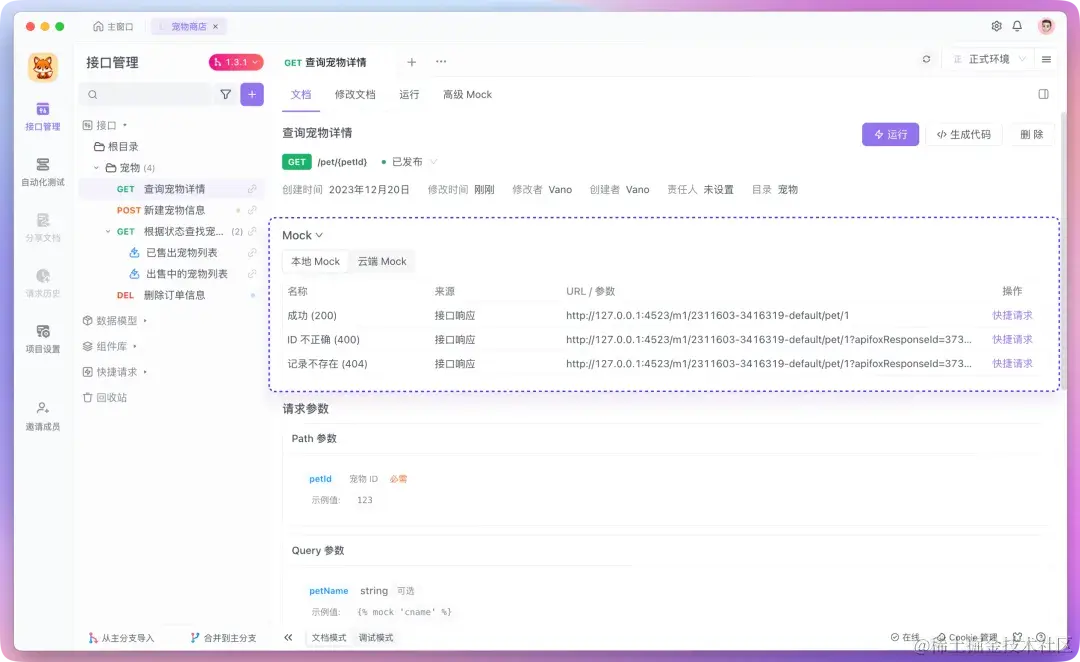Check the 在线 status indicator
Viewport: 1080px width, 662px height.
click(905, 637)
